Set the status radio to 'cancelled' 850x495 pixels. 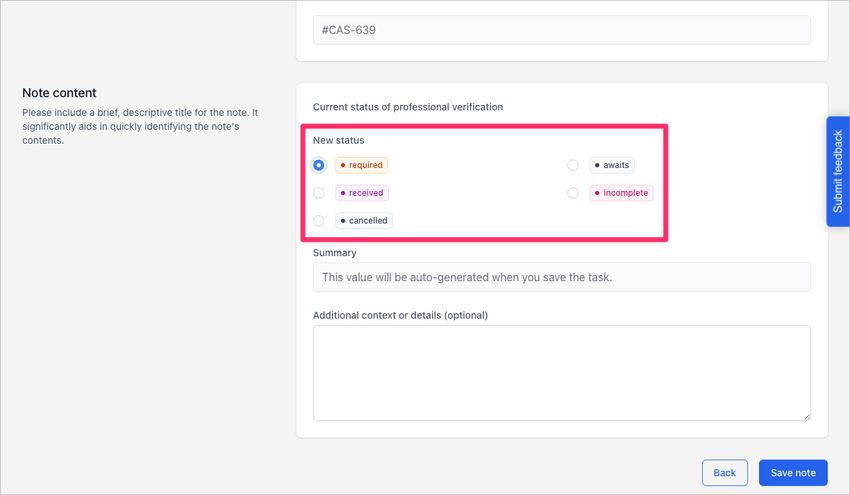point(319,220)
